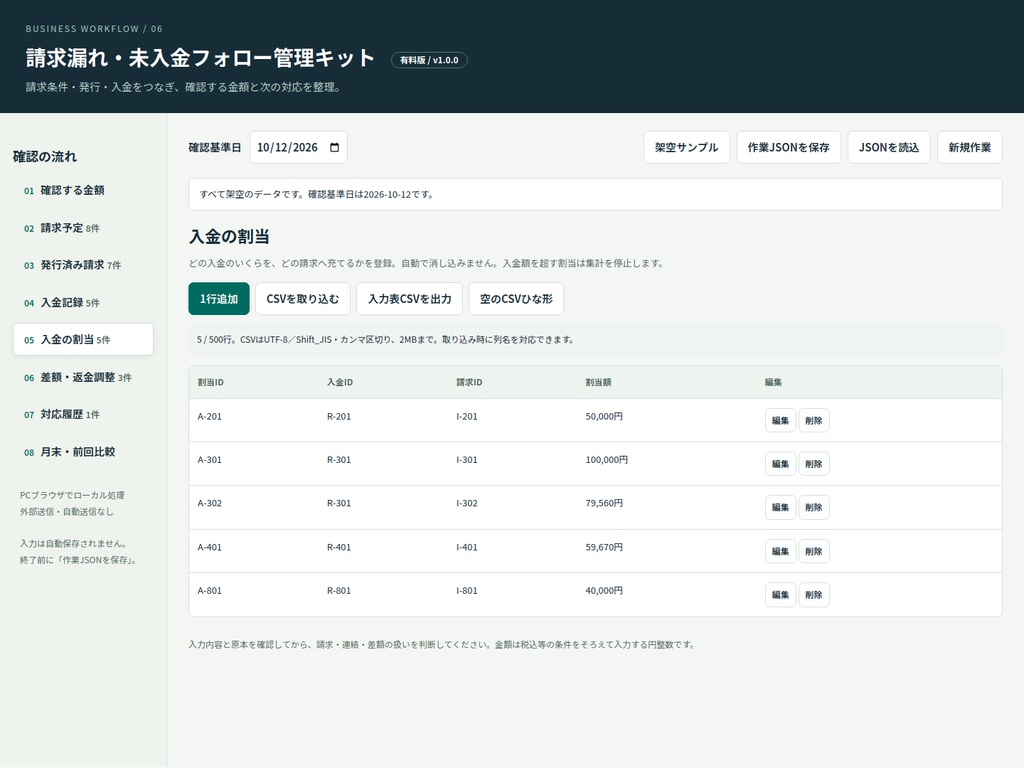
Task: Switch to step 03 発行済み請求
Action: click(x=83, y=265)
